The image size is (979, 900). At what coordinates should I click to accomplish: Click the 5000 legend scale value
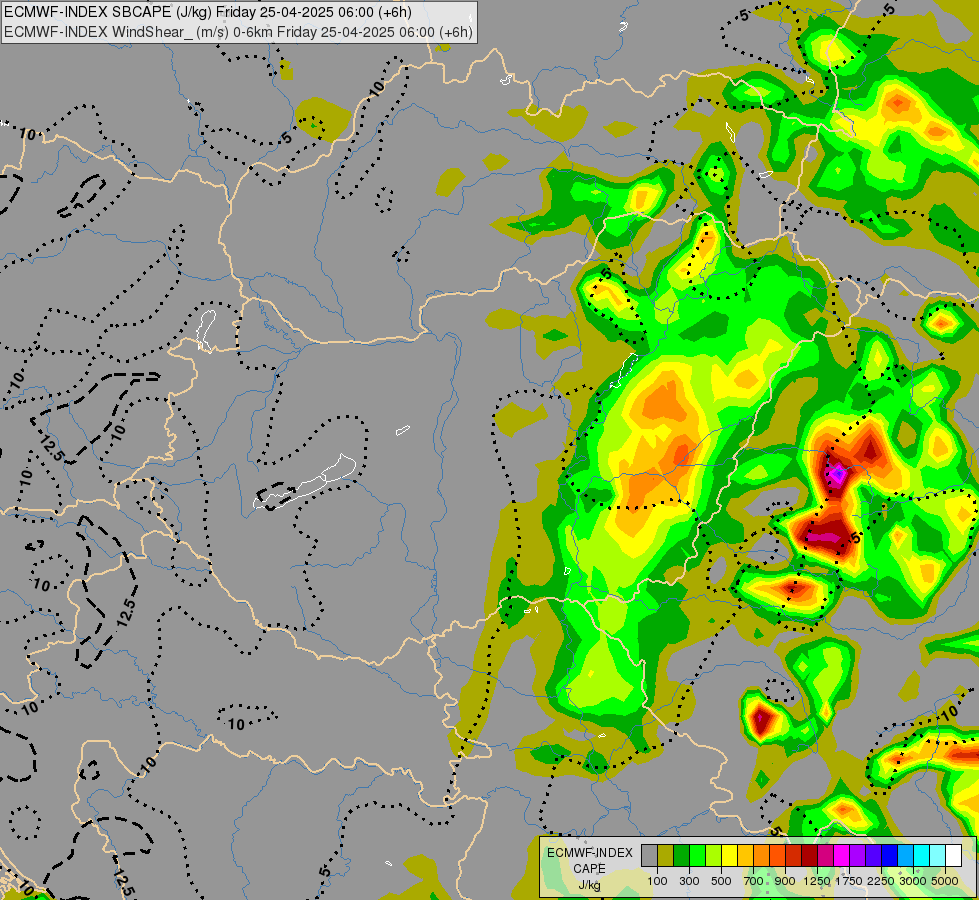(x=945, y=881)
